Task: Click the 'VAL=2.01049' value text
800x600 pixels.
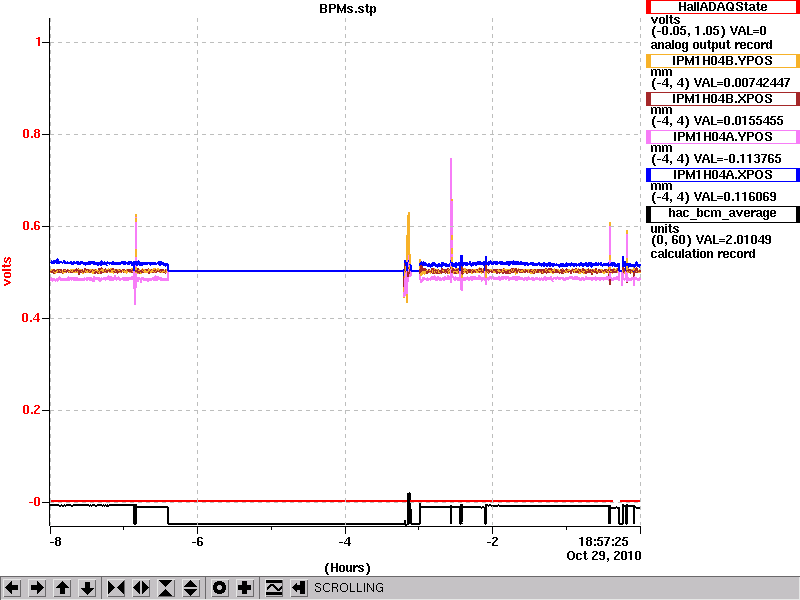Action: point(735,240)
